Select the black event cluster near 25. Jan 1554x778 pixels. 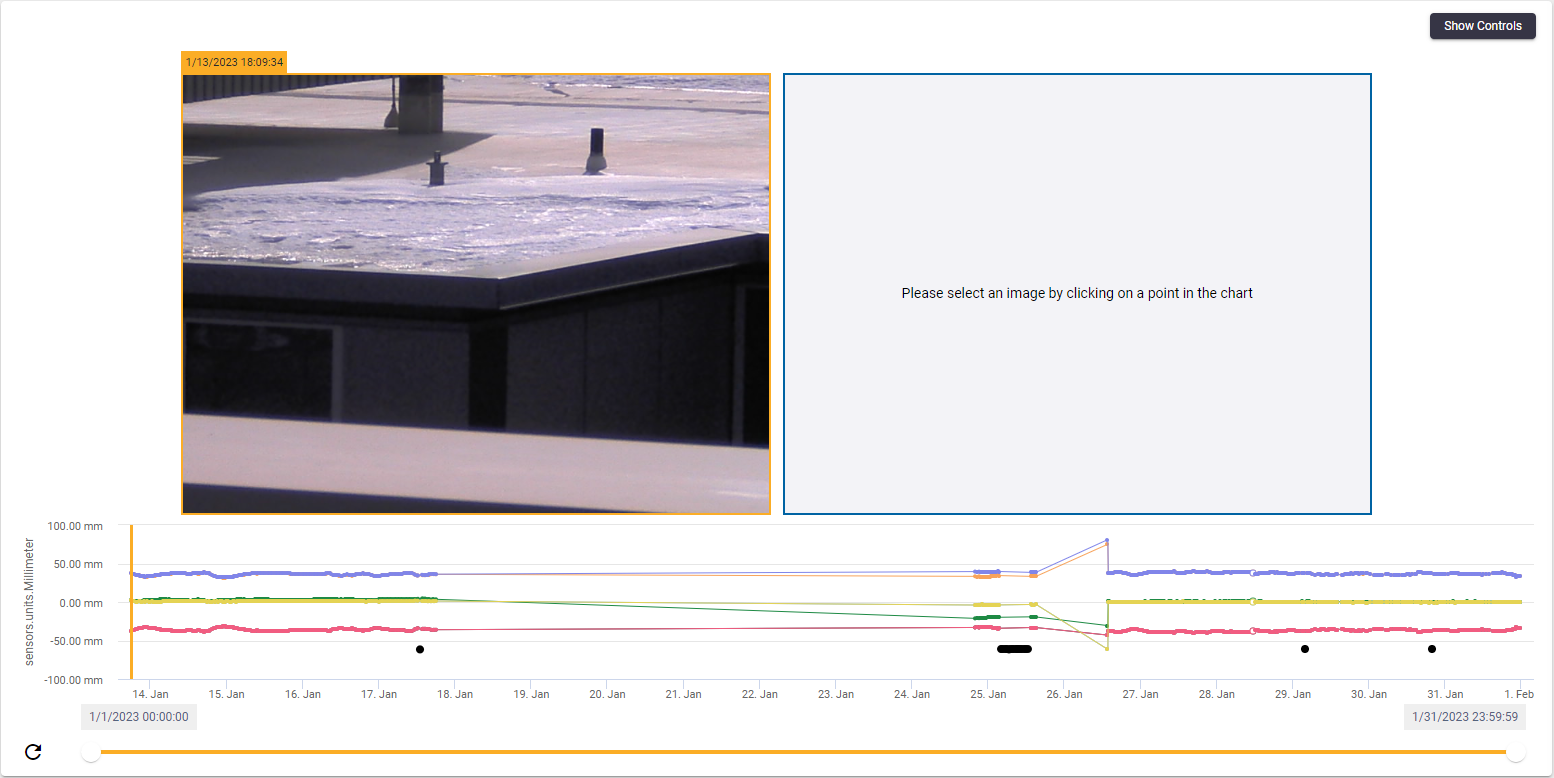[1014, 649]
